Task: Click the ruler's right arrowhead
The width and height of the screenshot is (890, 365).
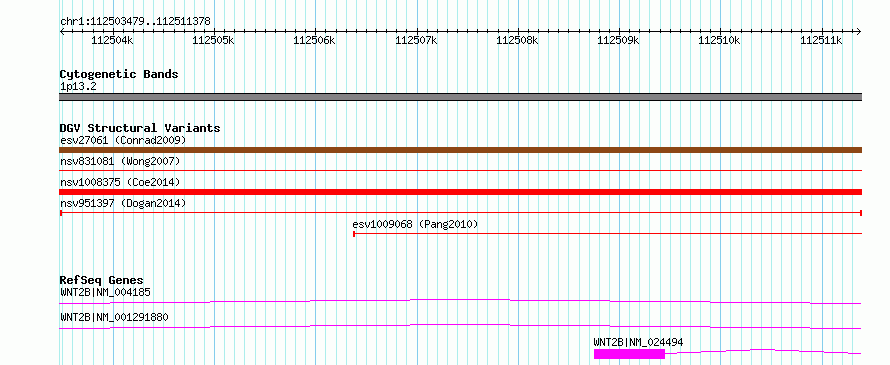Action: (858, 31)
